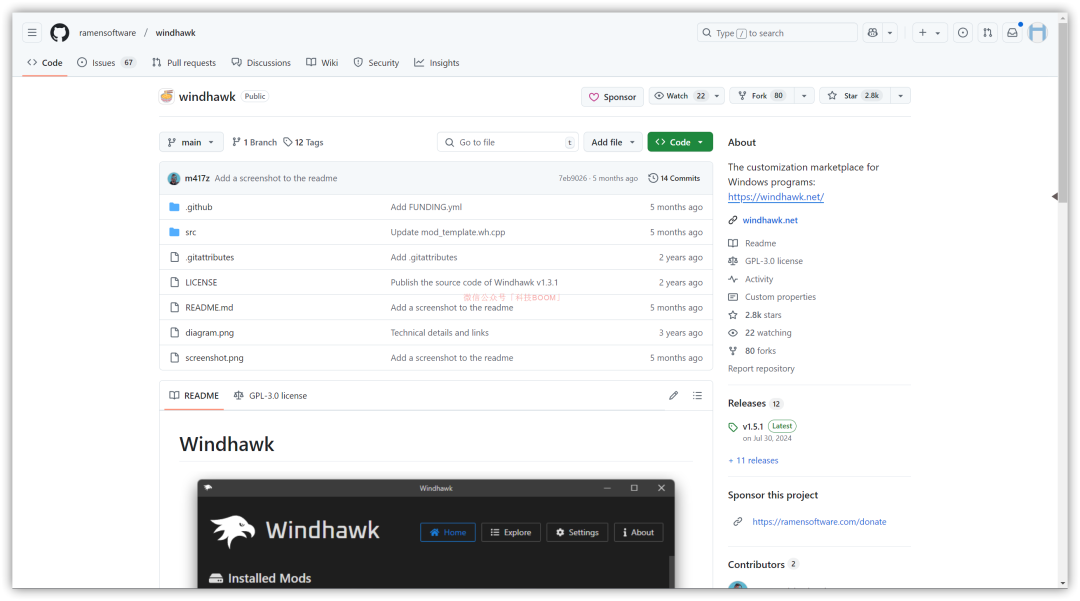
Task: Switch to the Discussions tab
Action: (x=261, y=63)
